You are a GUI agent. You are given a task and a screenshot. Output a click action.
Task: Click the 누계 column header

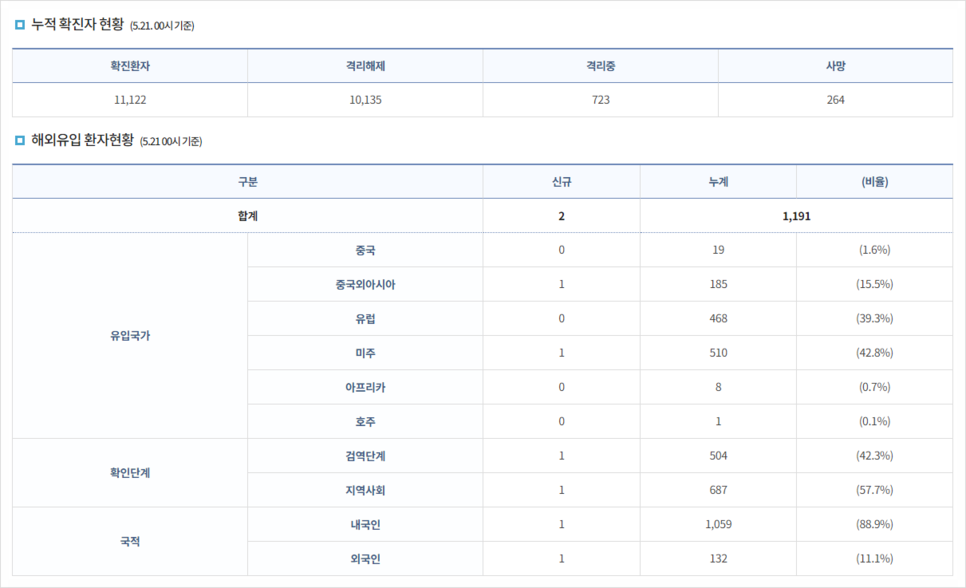(x=718, y=182)
